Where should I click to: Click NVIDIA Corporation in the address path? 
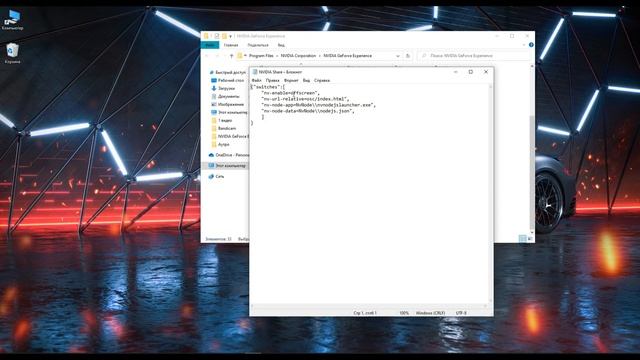(x=298, y=56)
